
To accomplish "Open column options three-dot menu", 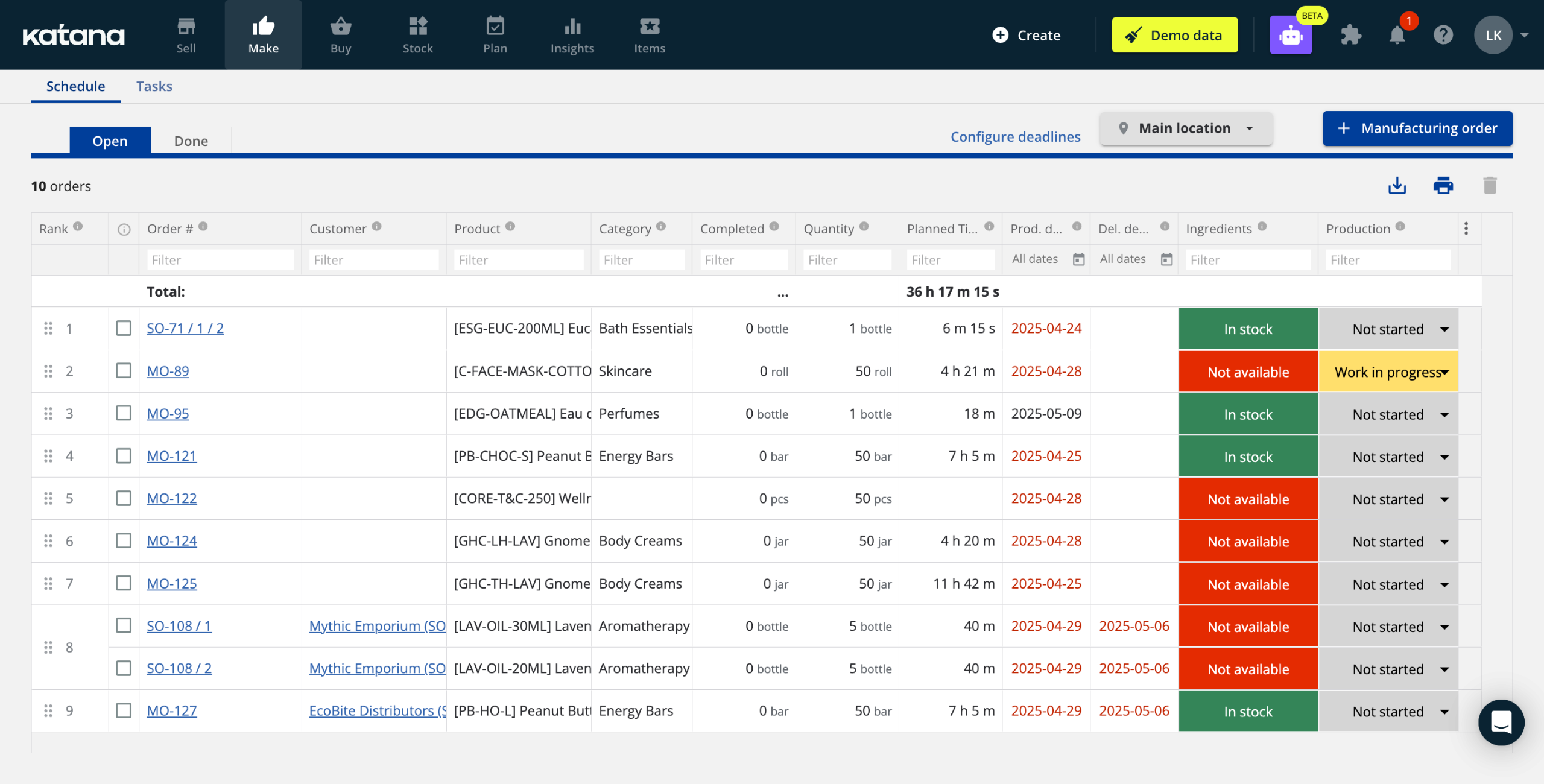I will coord(1466,228).
